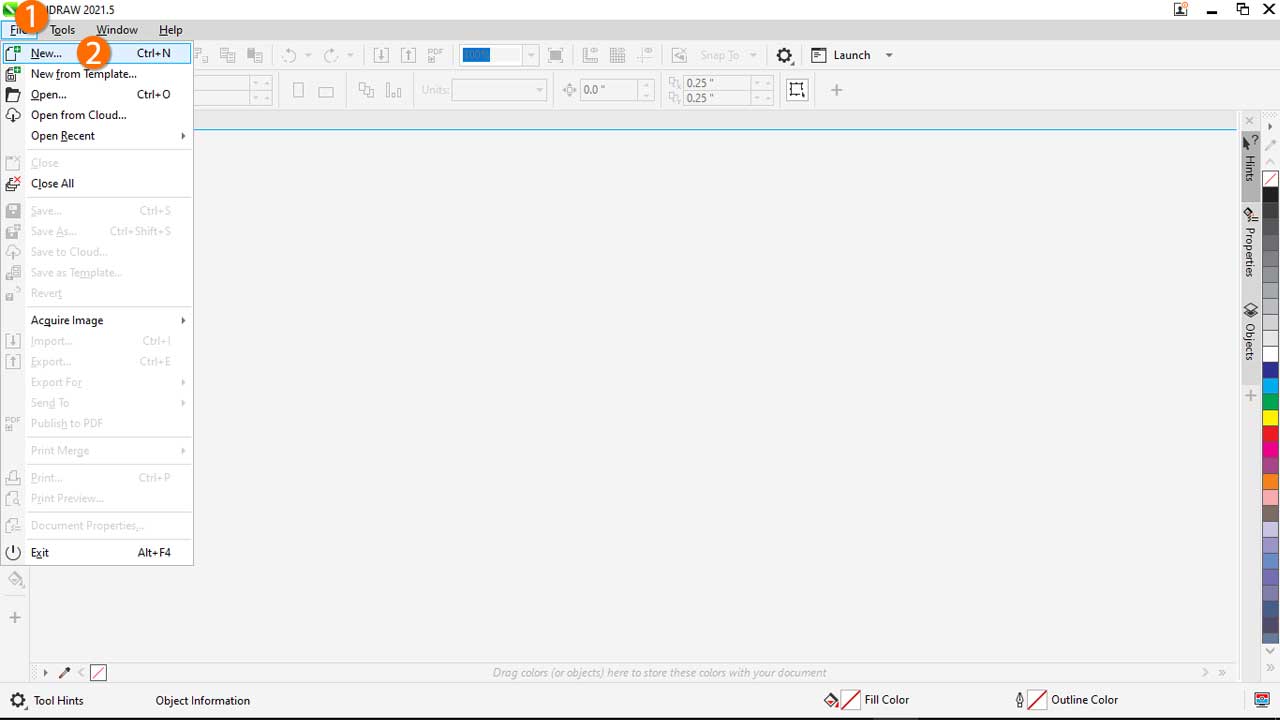Select Open from Cloud menu item
Image resolution: width=1280 pixels, height=720 pixels.
tap(78, 115)
